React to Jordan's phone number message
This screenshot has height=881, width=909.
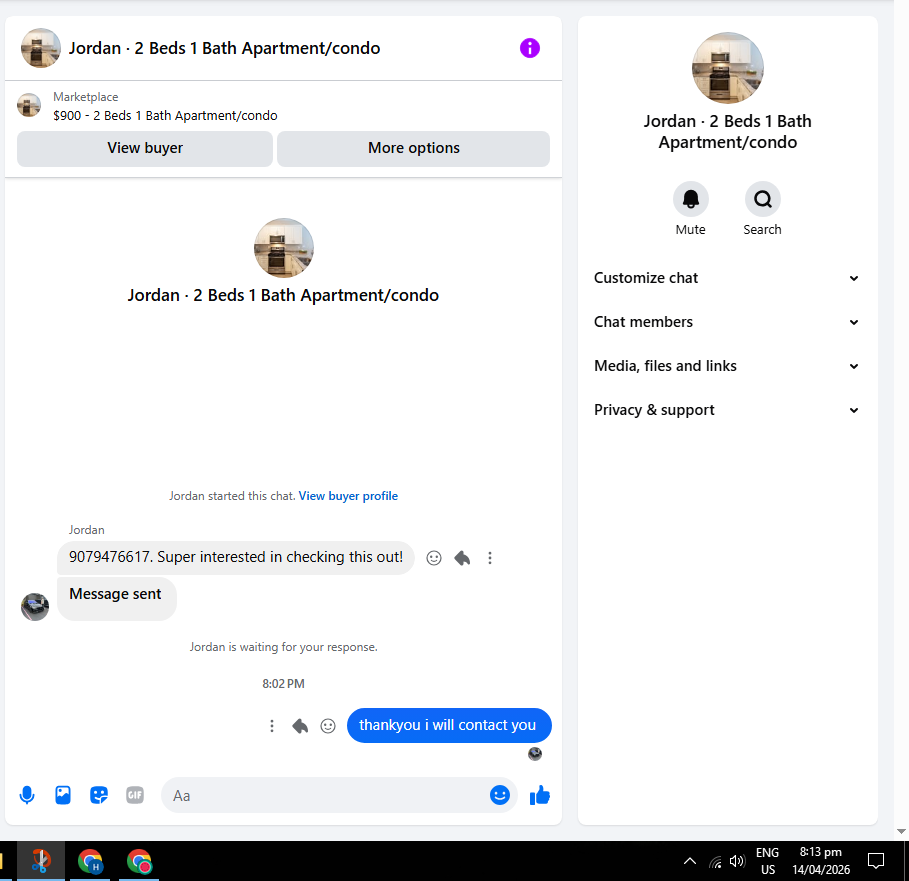(434, 558)
